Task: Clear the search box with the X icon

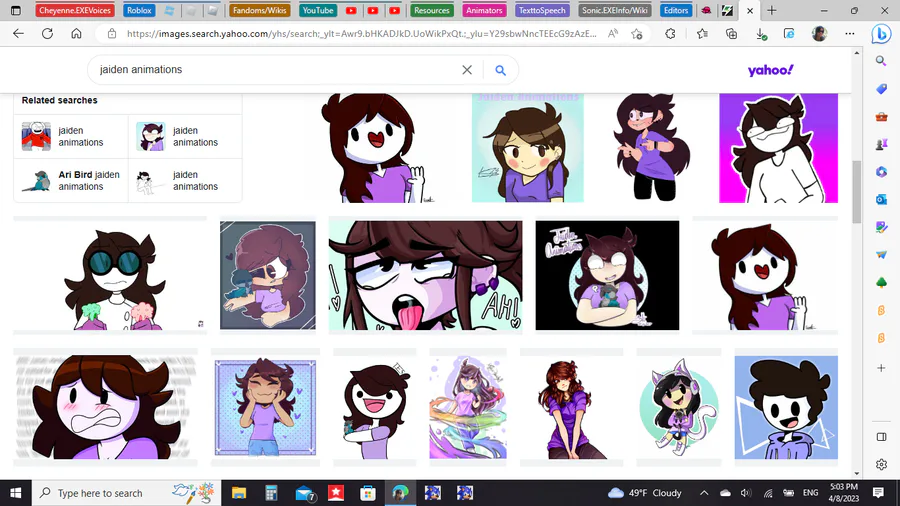Action: click(x=467, y=70)
